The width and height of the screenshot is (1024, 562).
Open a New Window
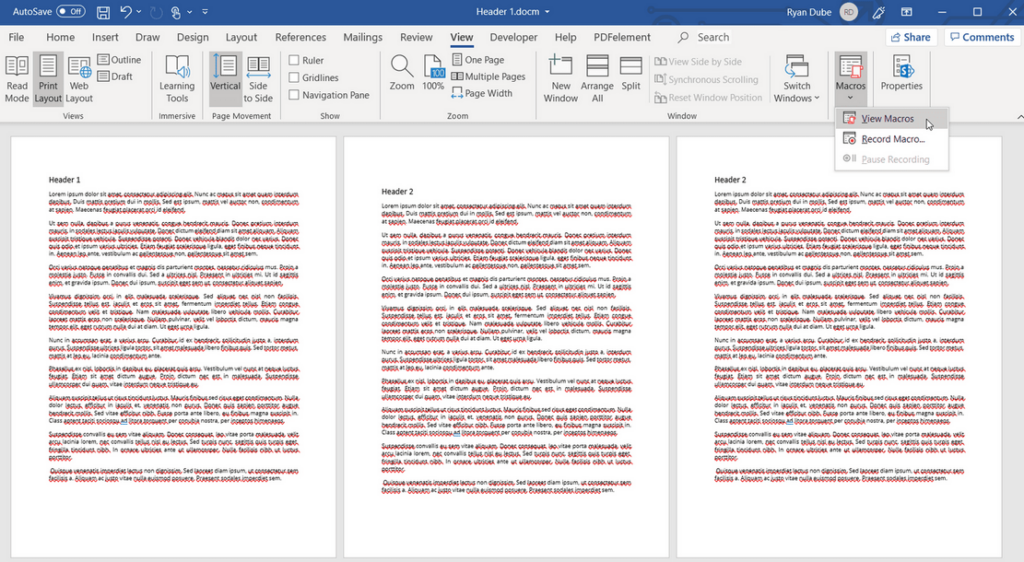coord(560,79)
